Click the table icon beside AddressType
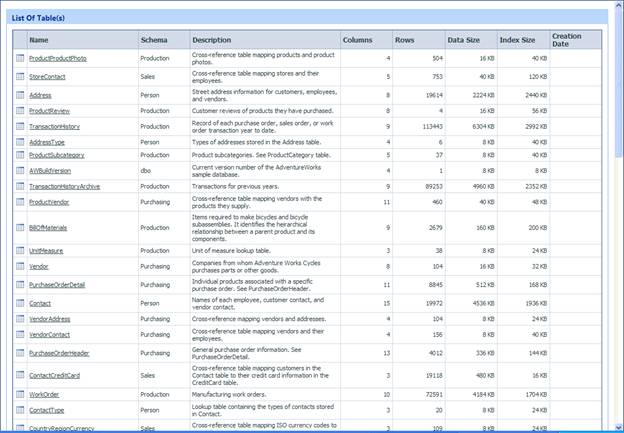The width and height of the screenshot is (624, 433). [x=20, y=142]
